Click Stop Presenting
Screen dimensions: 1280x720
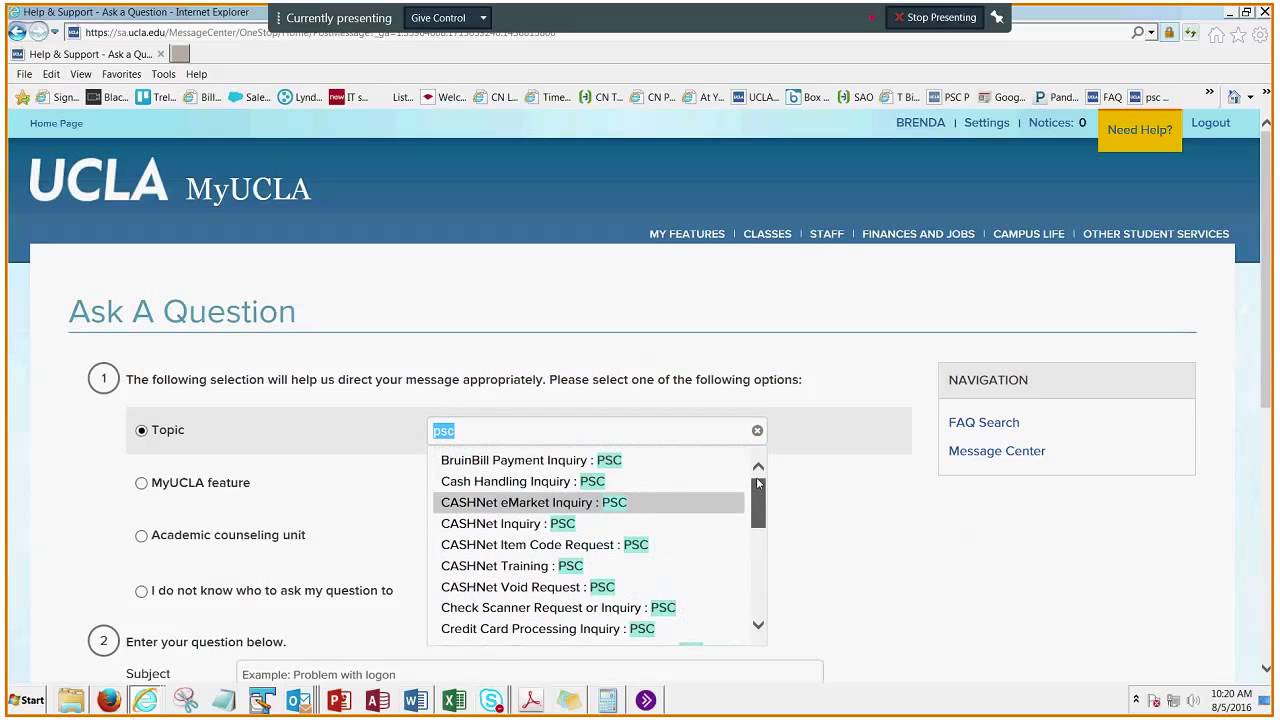pos(935,18)
